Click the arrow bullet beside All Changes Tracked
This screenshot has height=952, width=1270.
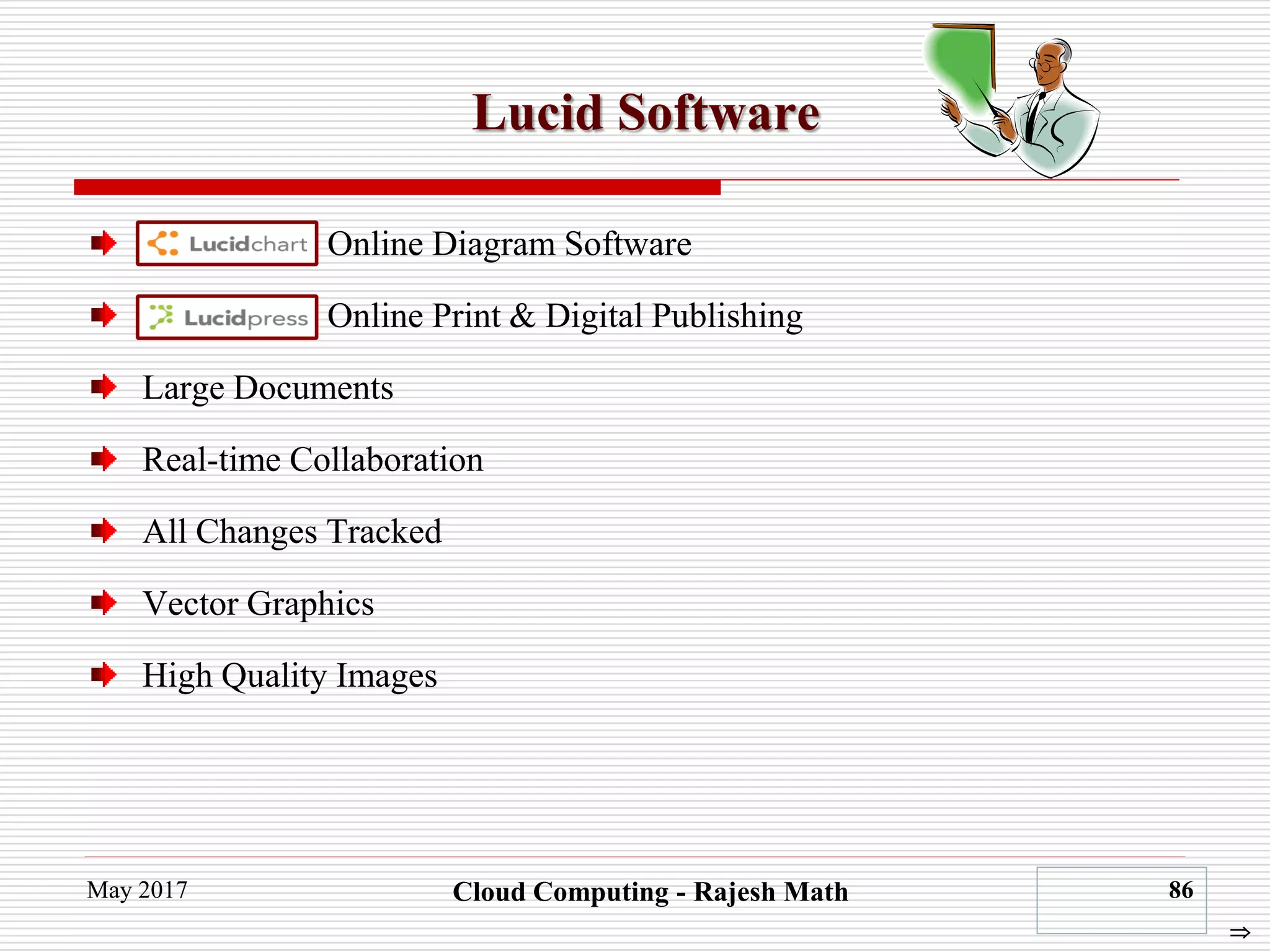click(104, 531)
